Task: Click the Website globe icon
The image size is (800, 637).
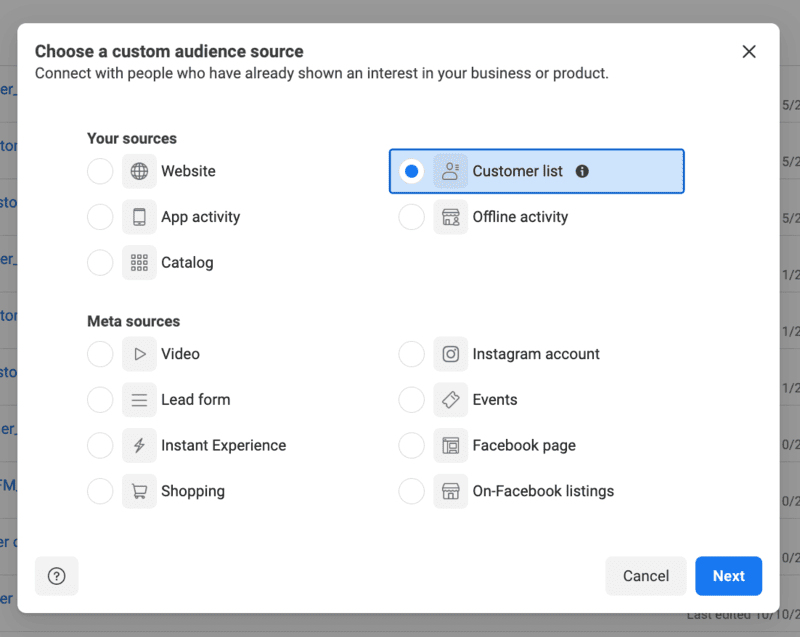Action: click(x=139, y=171)
